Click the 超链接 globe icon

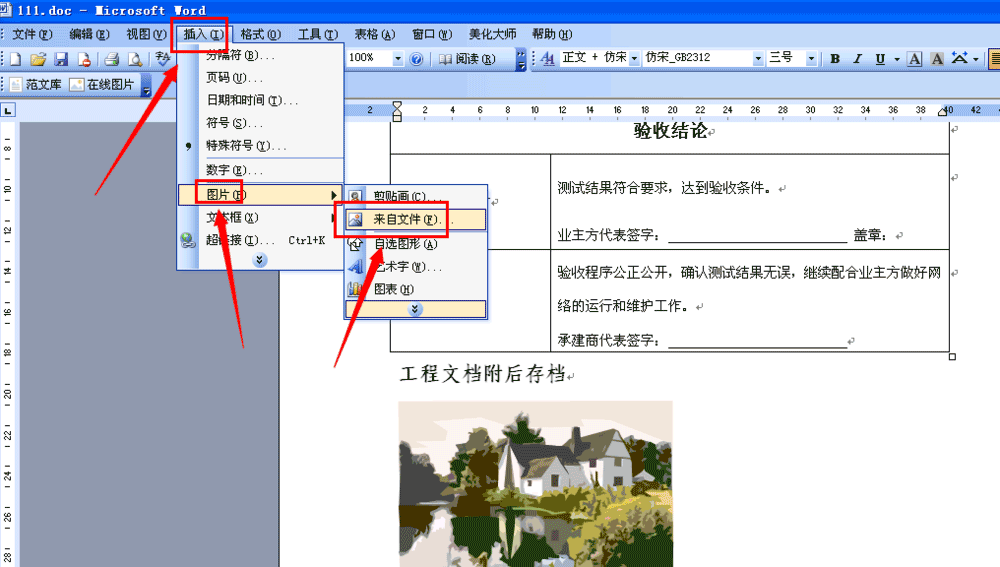tap(188, 240)
